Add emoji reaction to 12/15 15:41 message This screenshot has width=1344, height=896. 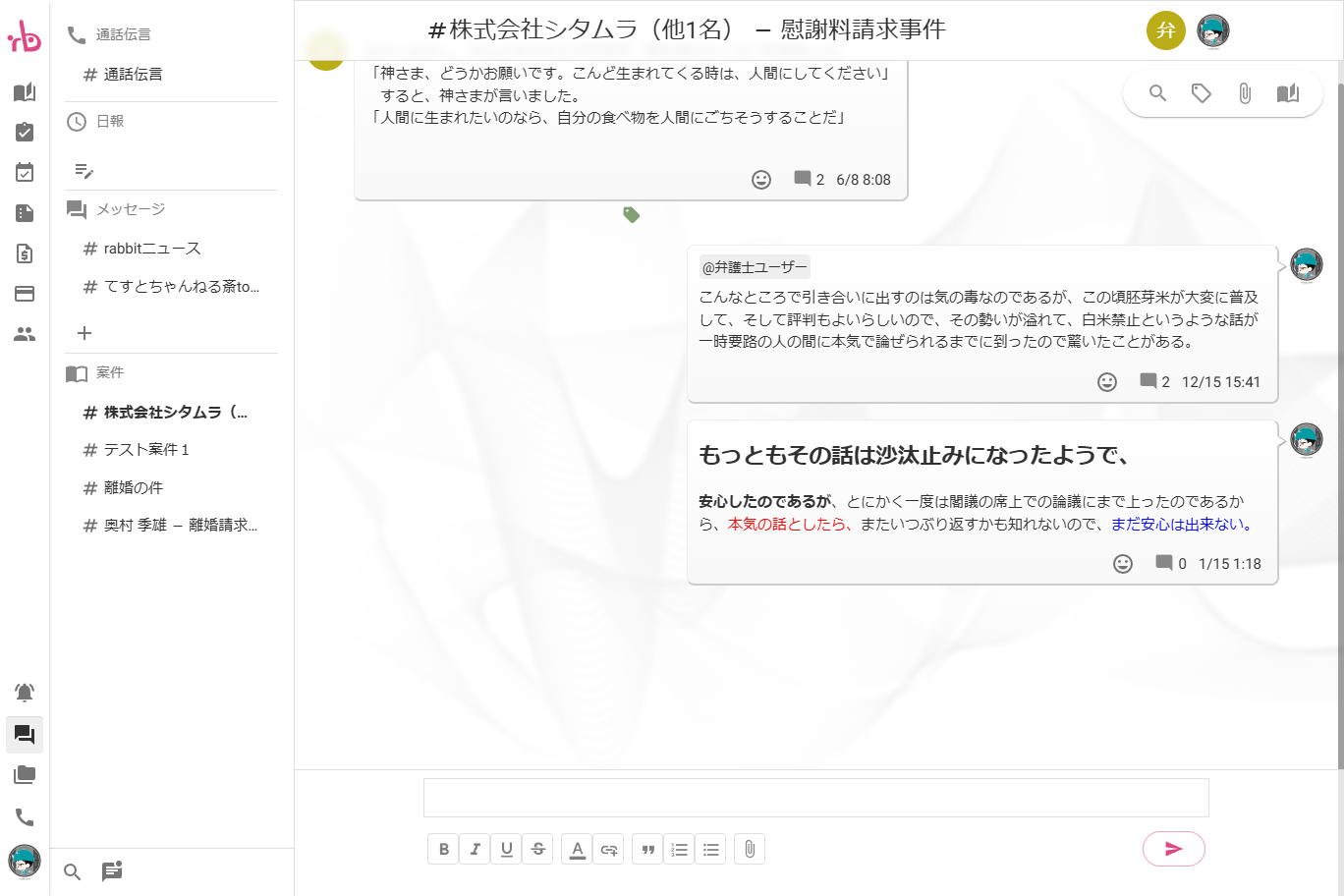(x=1107, y=382)
